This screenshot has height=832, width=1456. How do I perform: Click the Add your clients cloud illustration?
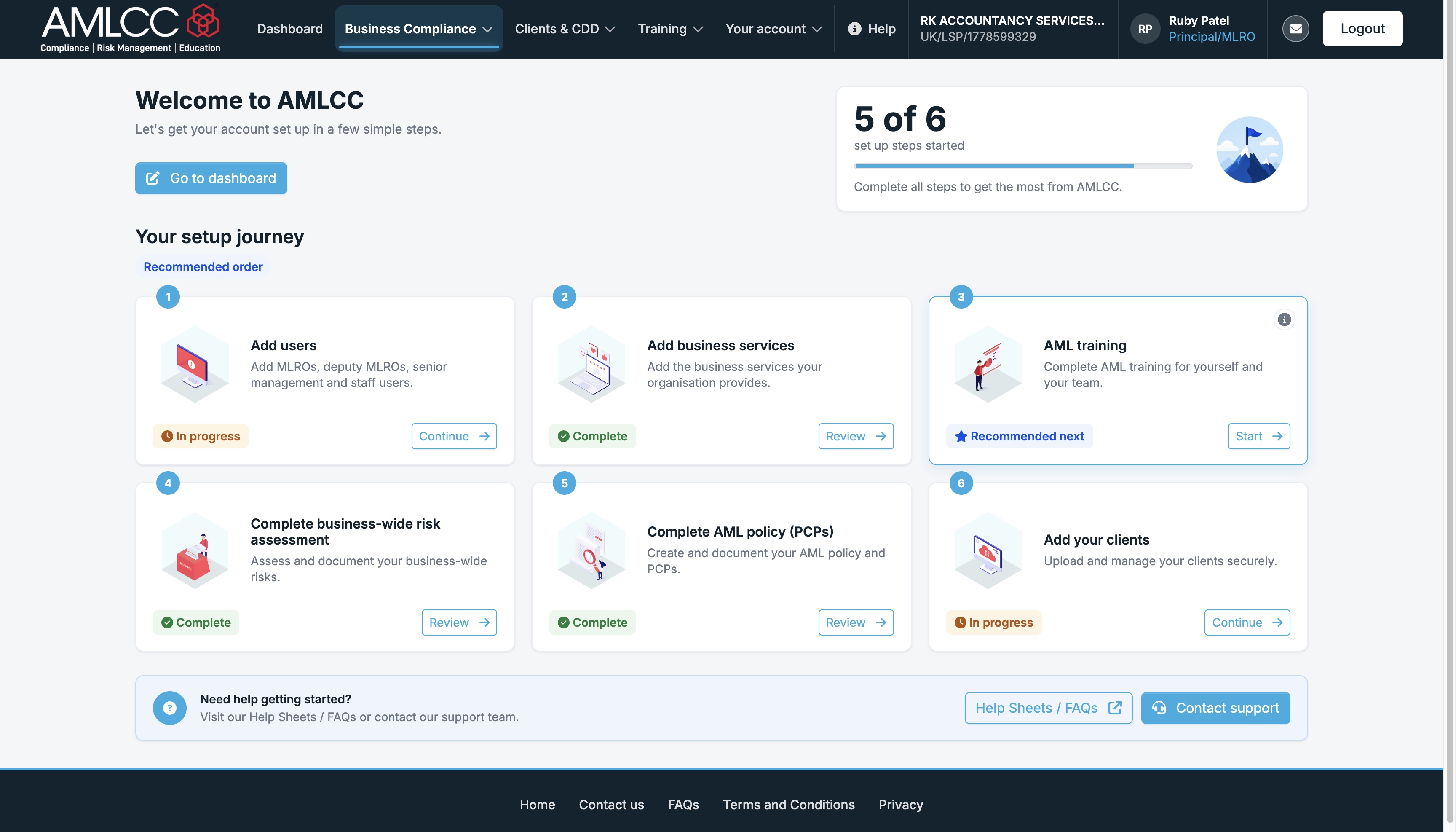coord(988,551)
